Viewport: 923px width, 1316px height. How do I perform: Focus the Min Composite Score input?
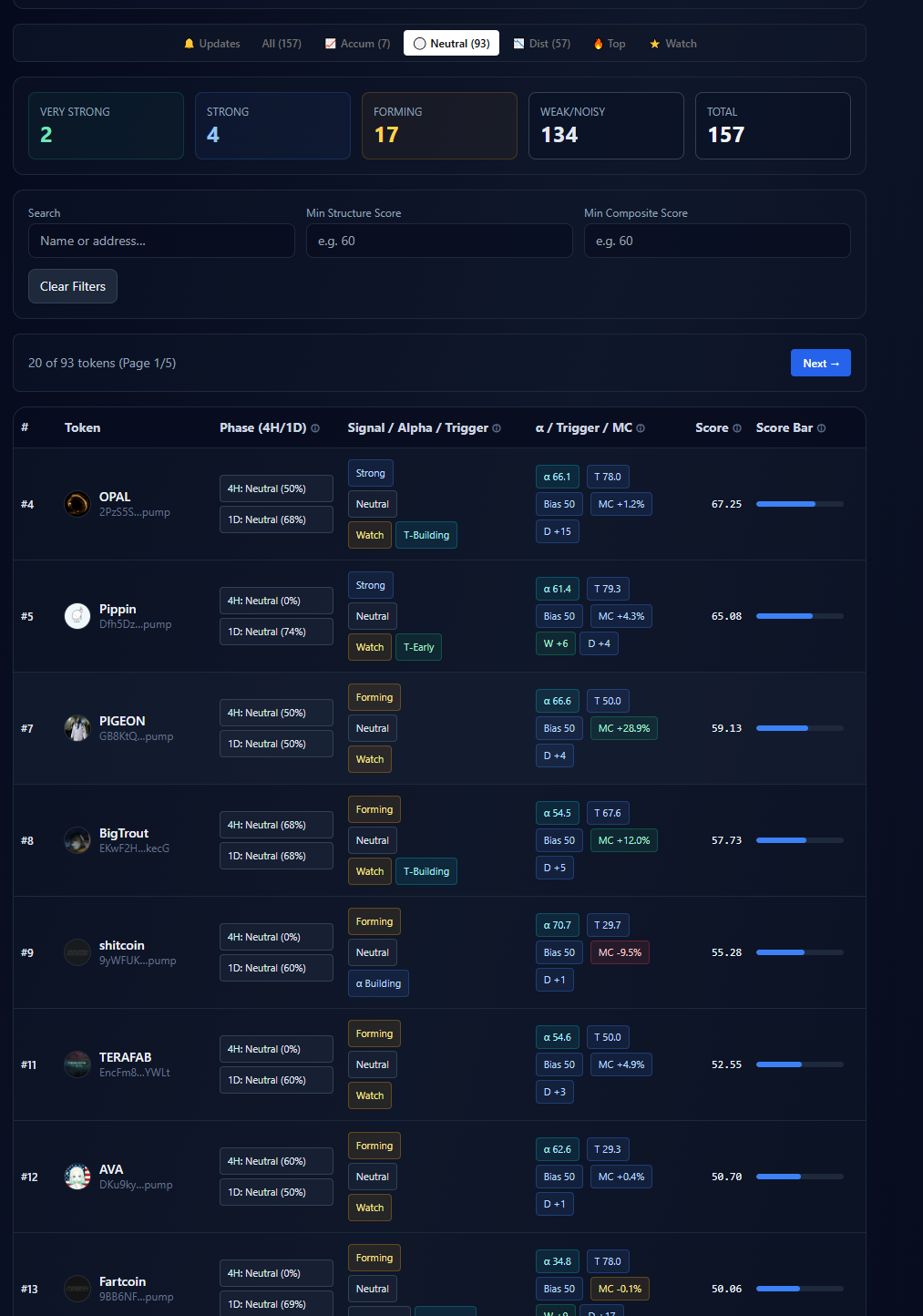coord(717,241)
